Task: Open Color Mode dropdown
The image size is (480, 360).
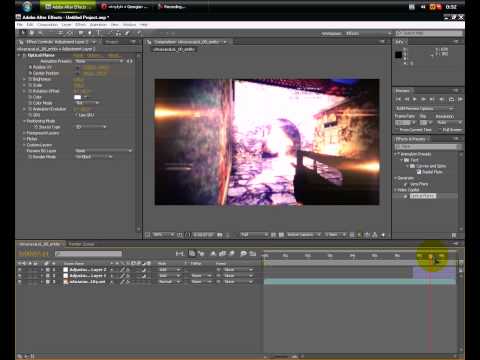Action: coord(87,103)
